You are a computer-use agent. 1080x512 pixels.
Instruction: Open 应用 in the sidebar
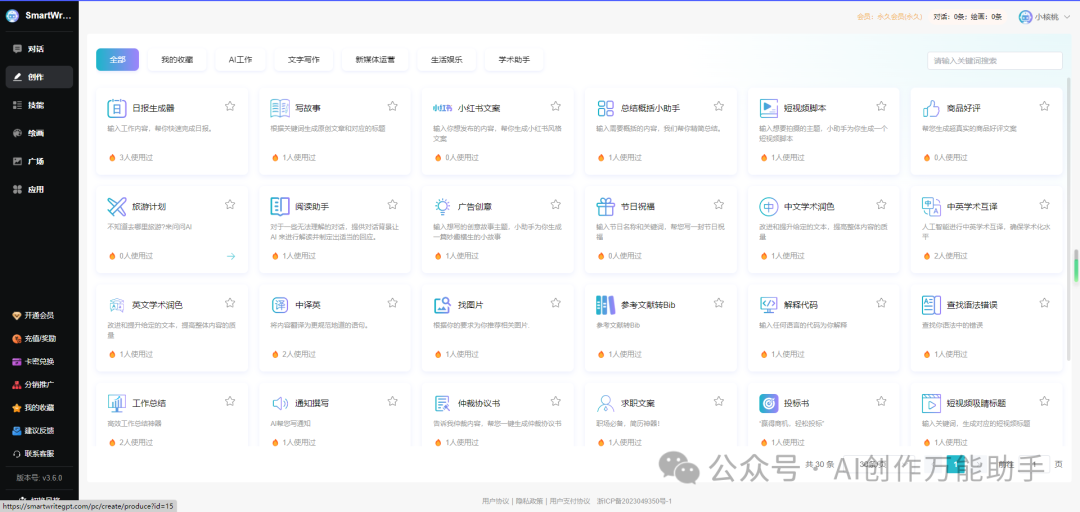(x=39, y=190)
